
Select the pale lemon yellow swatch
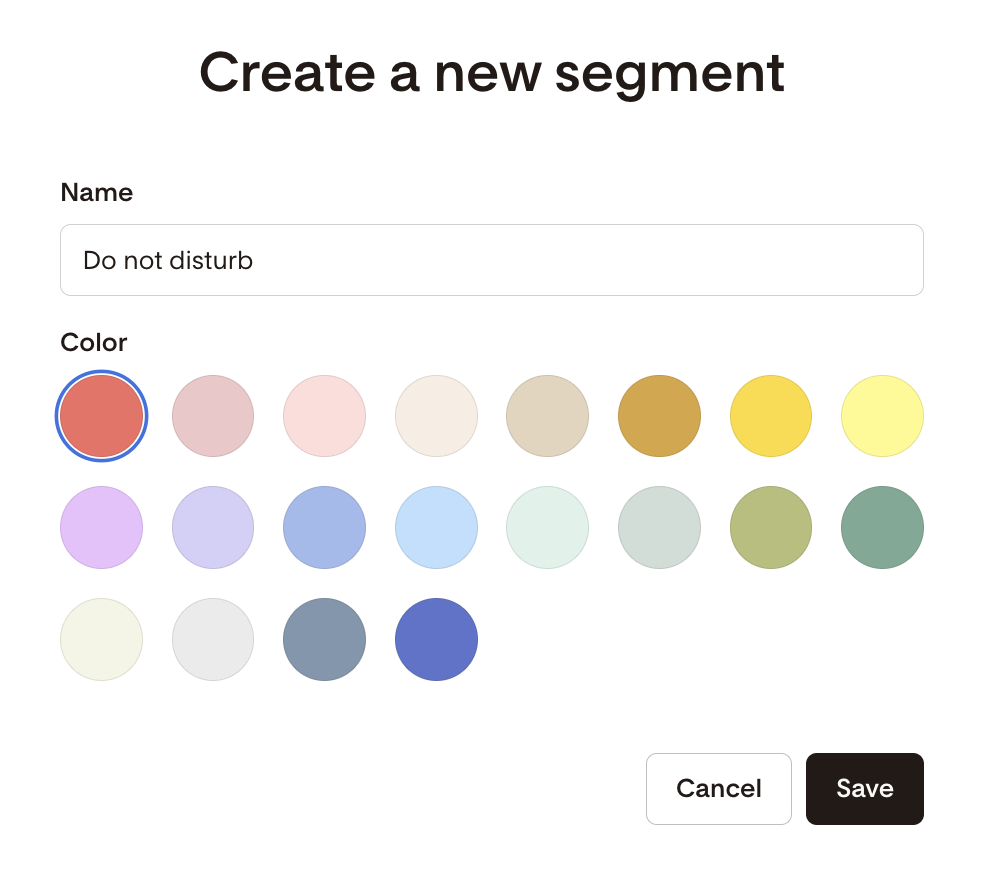coord(883,416)
